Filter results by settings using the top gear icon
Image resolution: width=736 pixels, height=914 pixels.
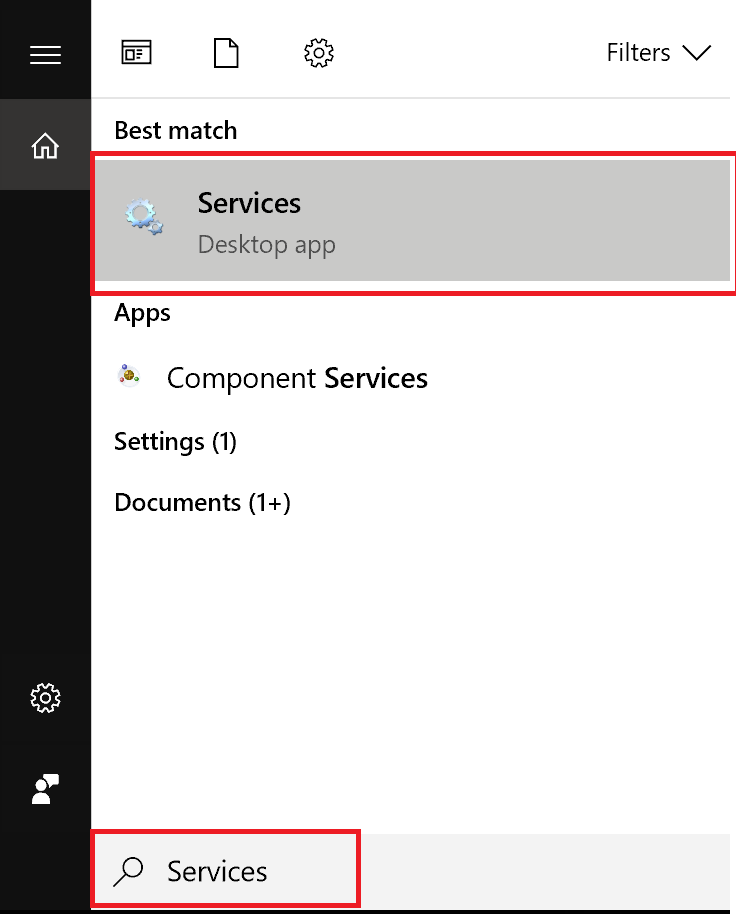pos(319,53)
